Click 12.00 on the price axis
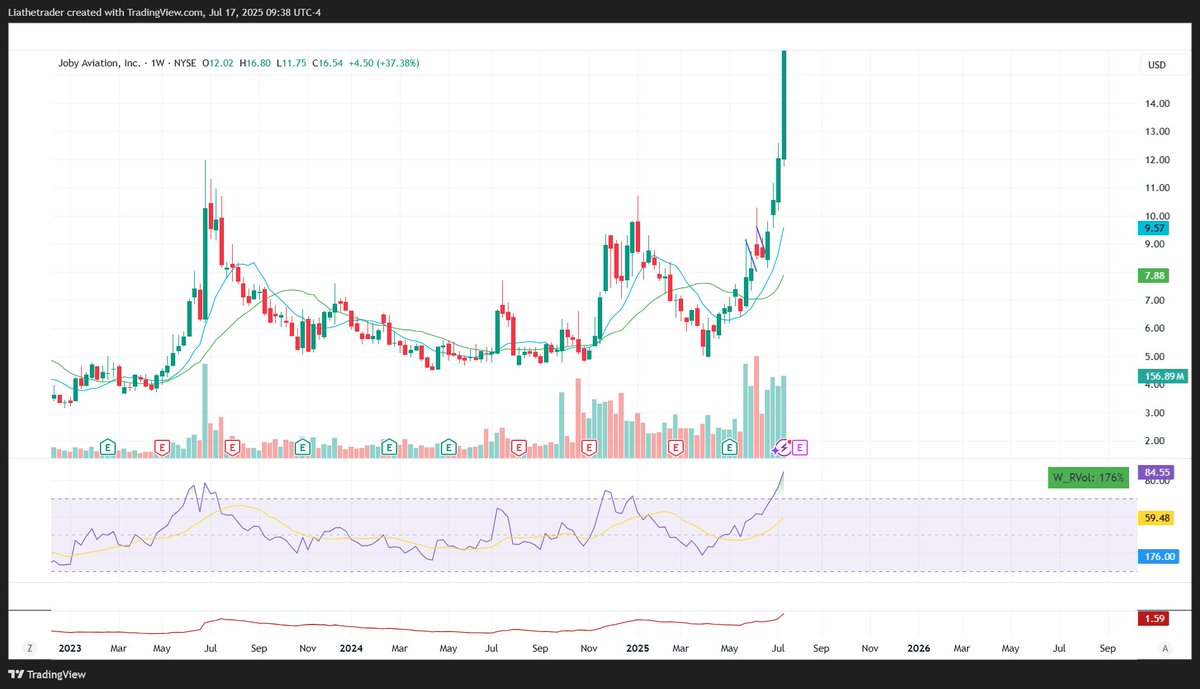The image size is (1200, 689). [x=1158, y=160]
